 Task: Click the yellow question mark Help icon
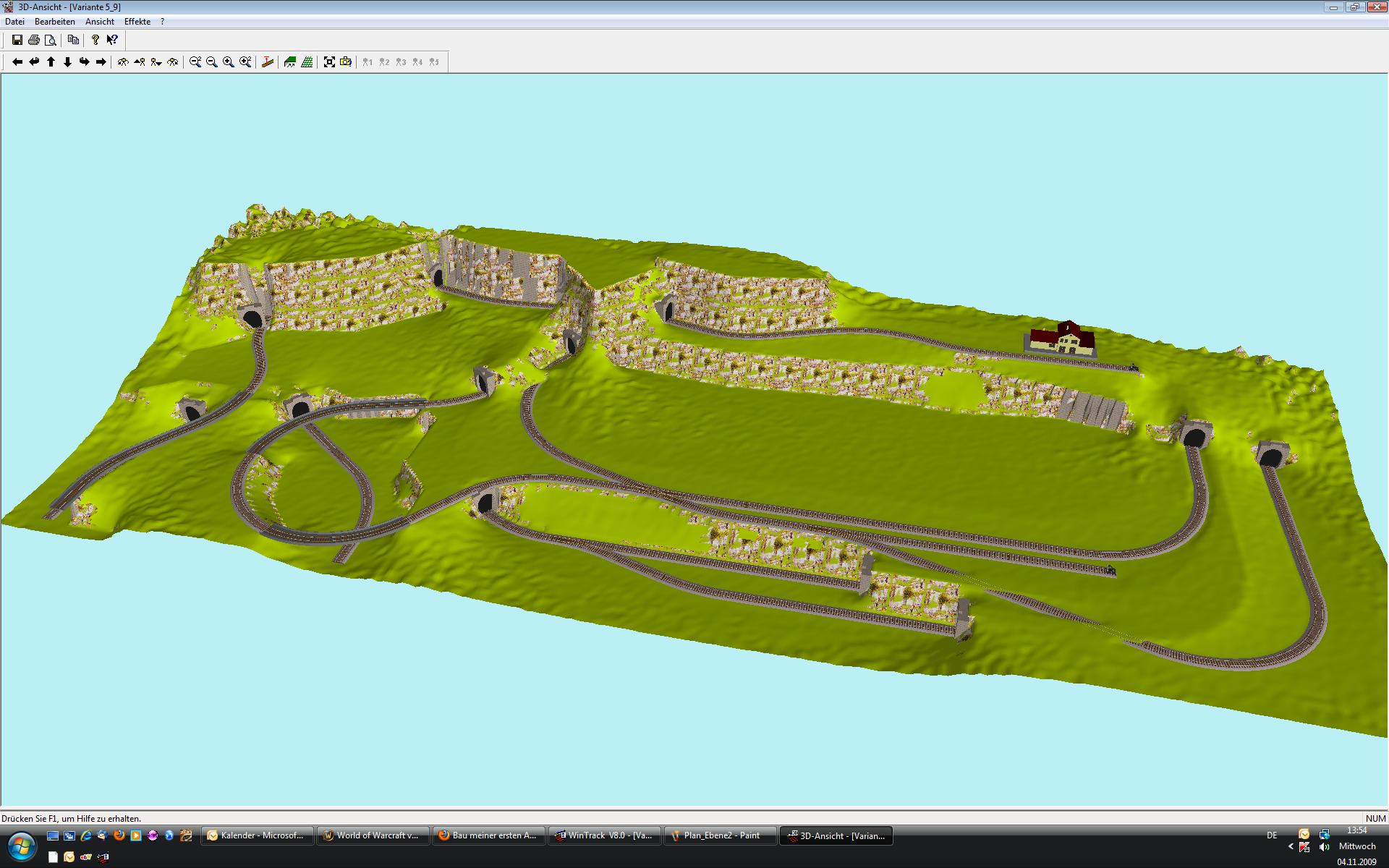coord(95,41)
